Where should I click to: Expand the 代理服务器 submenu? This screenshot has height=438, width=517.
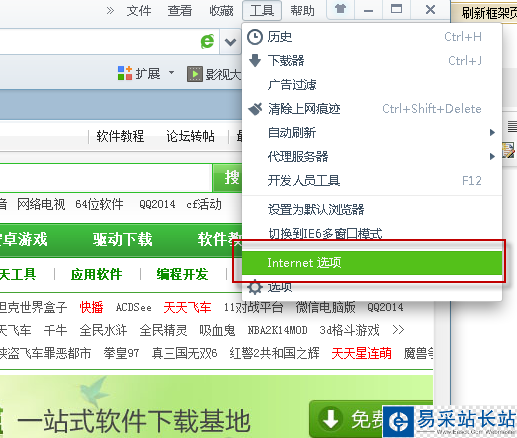pyautogui.click(x=372, y=157)
